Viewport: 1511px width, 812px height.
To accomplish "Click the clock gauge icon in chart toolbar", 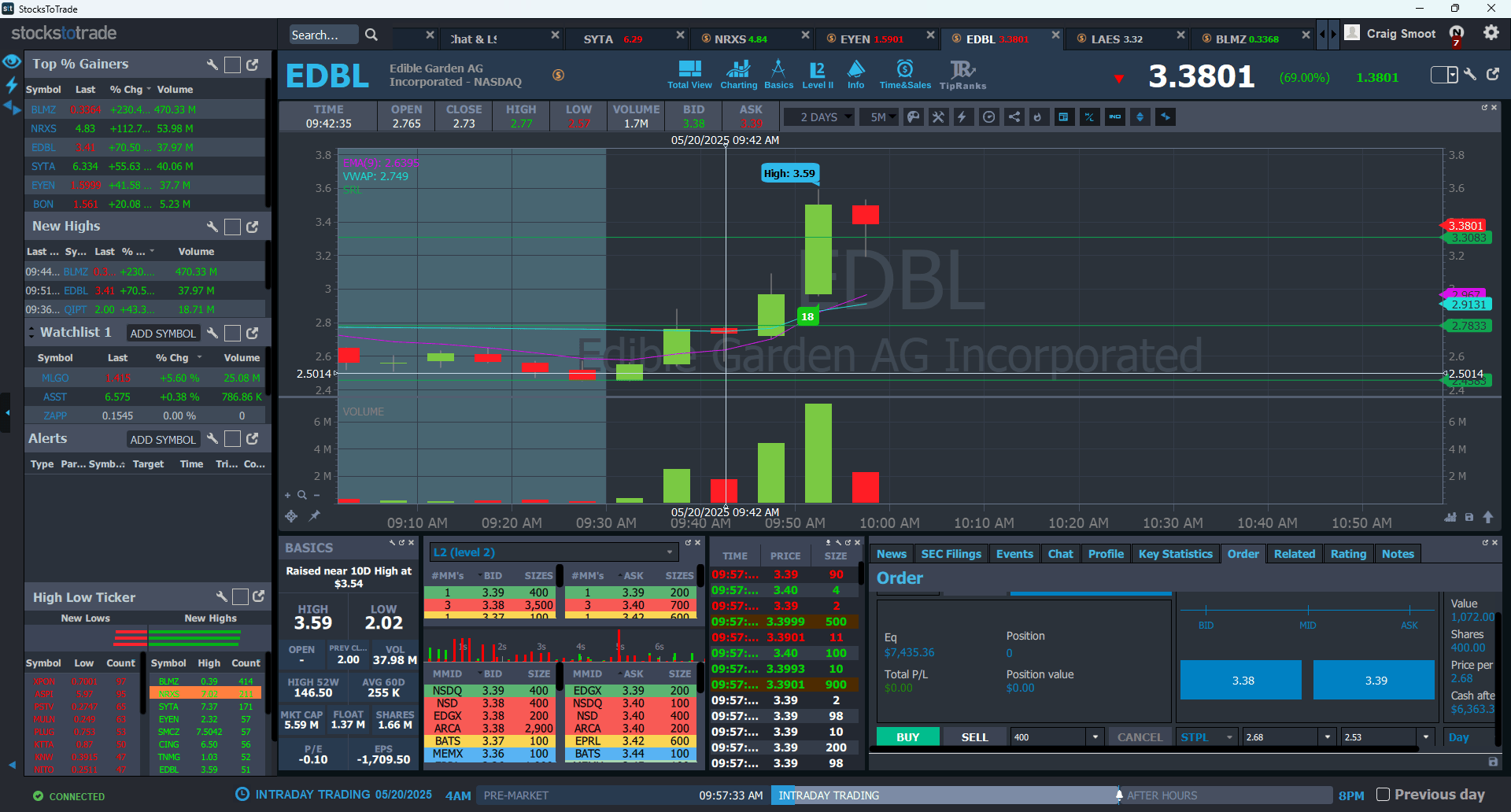I will coord(989,117).
